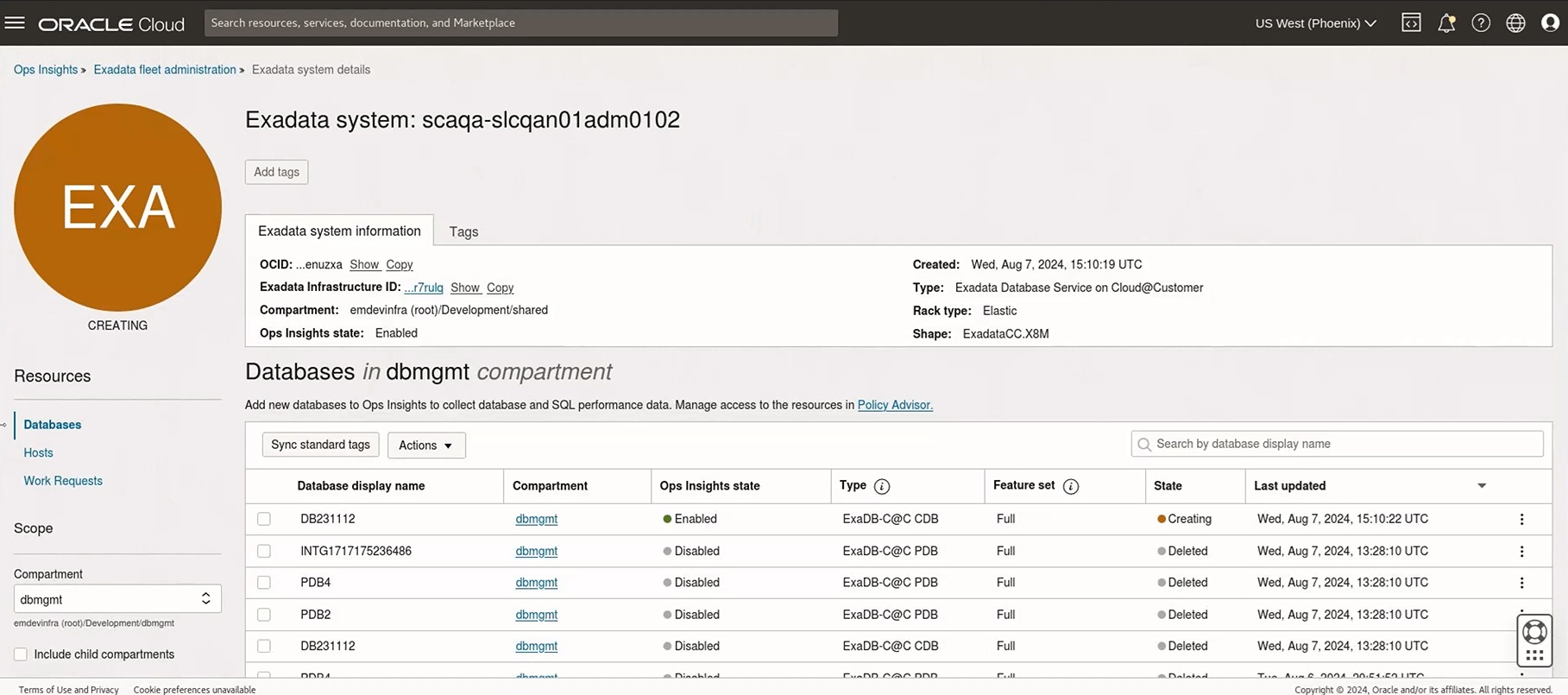The width and height of the screenshot is (1568, 695).
Task: Open the Policy Advisor link
Action: (895, 405)
